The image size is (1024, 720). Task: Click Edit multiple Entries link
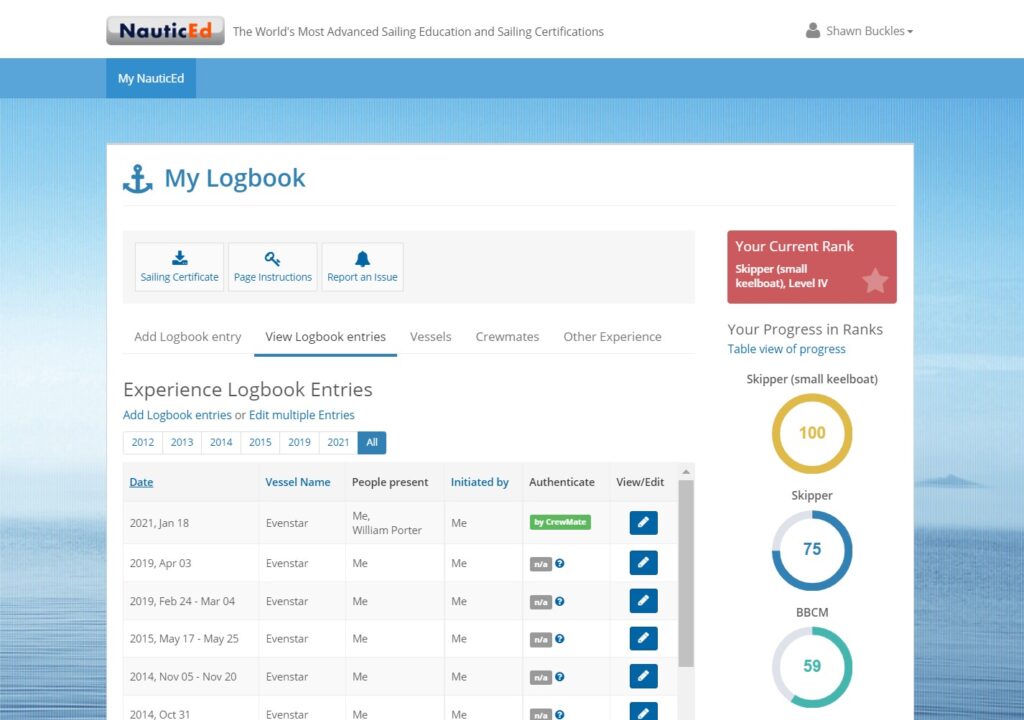click(301, 414)
